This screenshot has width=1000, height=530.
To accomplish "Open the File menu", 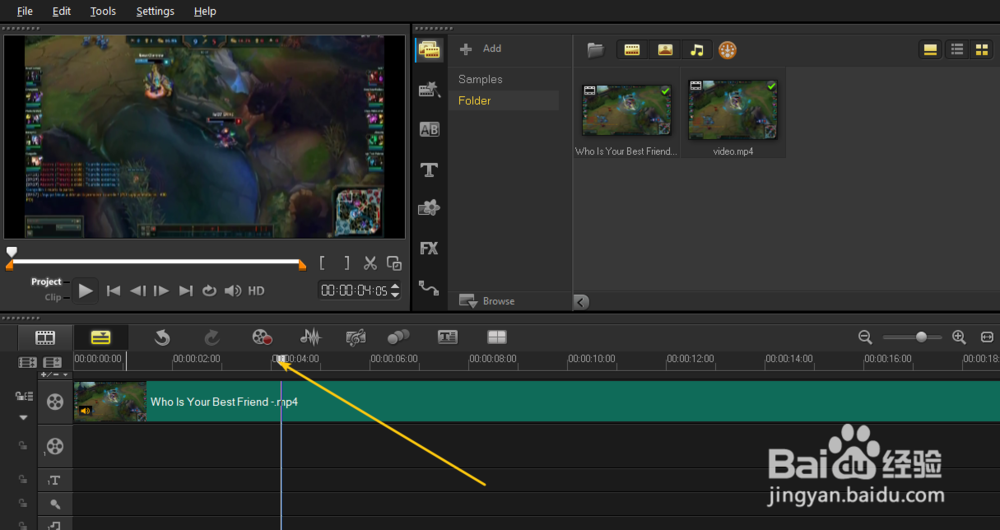I will click(x=25, y=11).
